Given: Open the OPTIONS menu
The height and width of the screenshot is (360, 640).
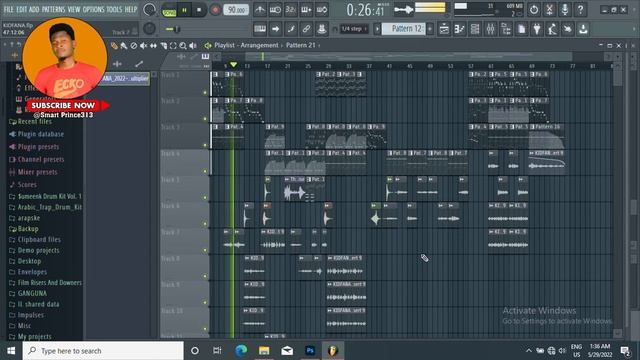Looking at the screenshot, I should coord(93,9).
